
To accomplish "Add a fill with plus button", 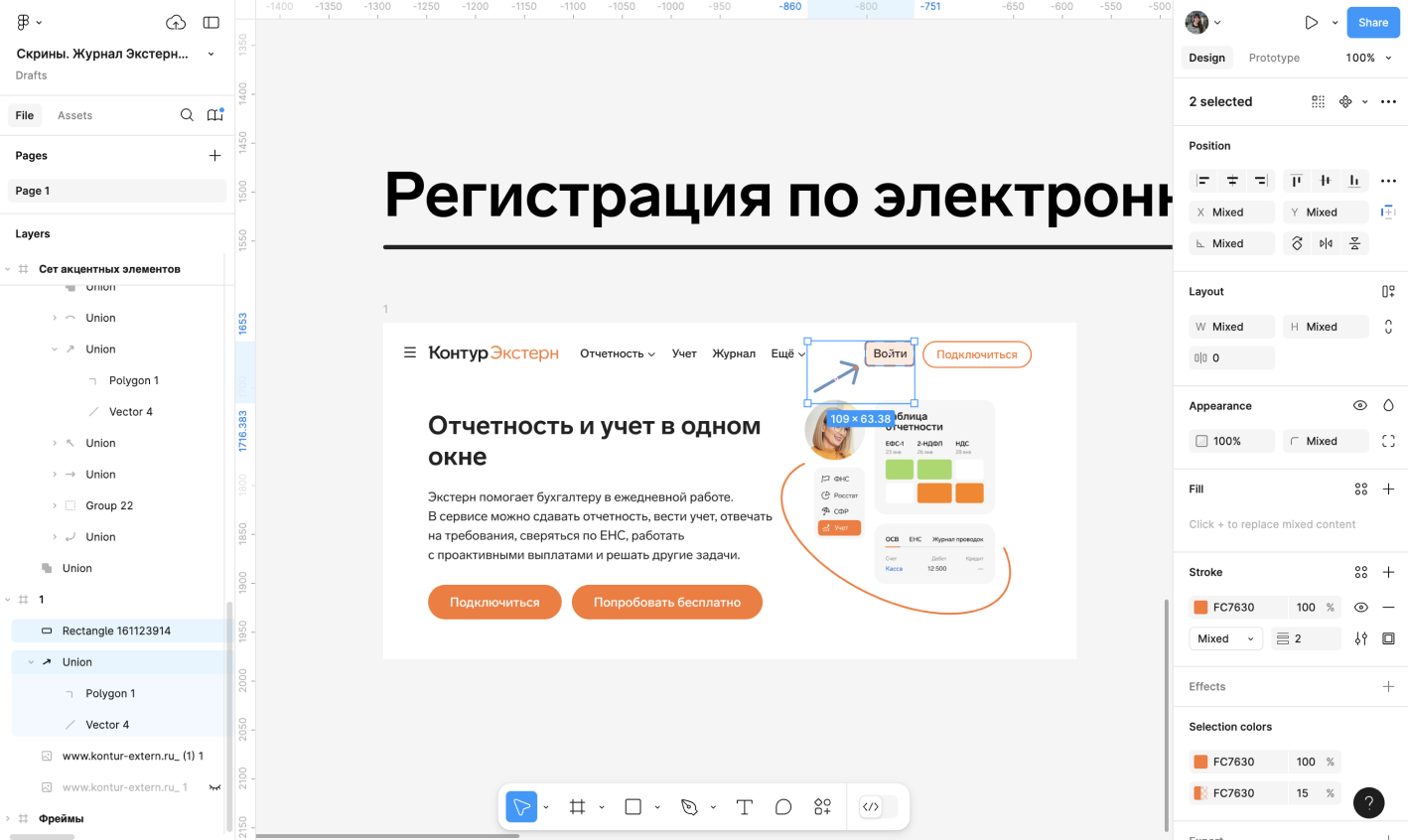I will 1388,489.
